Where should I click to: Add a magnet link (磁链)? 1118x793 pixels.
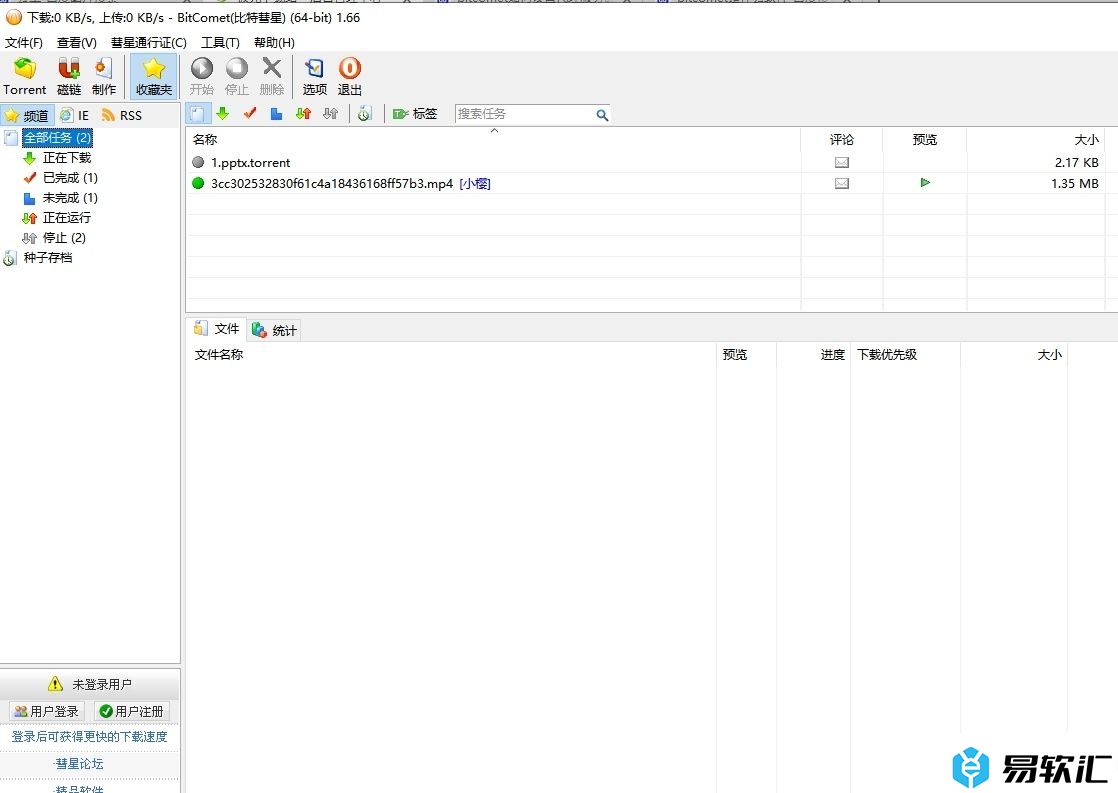(68, 76)
